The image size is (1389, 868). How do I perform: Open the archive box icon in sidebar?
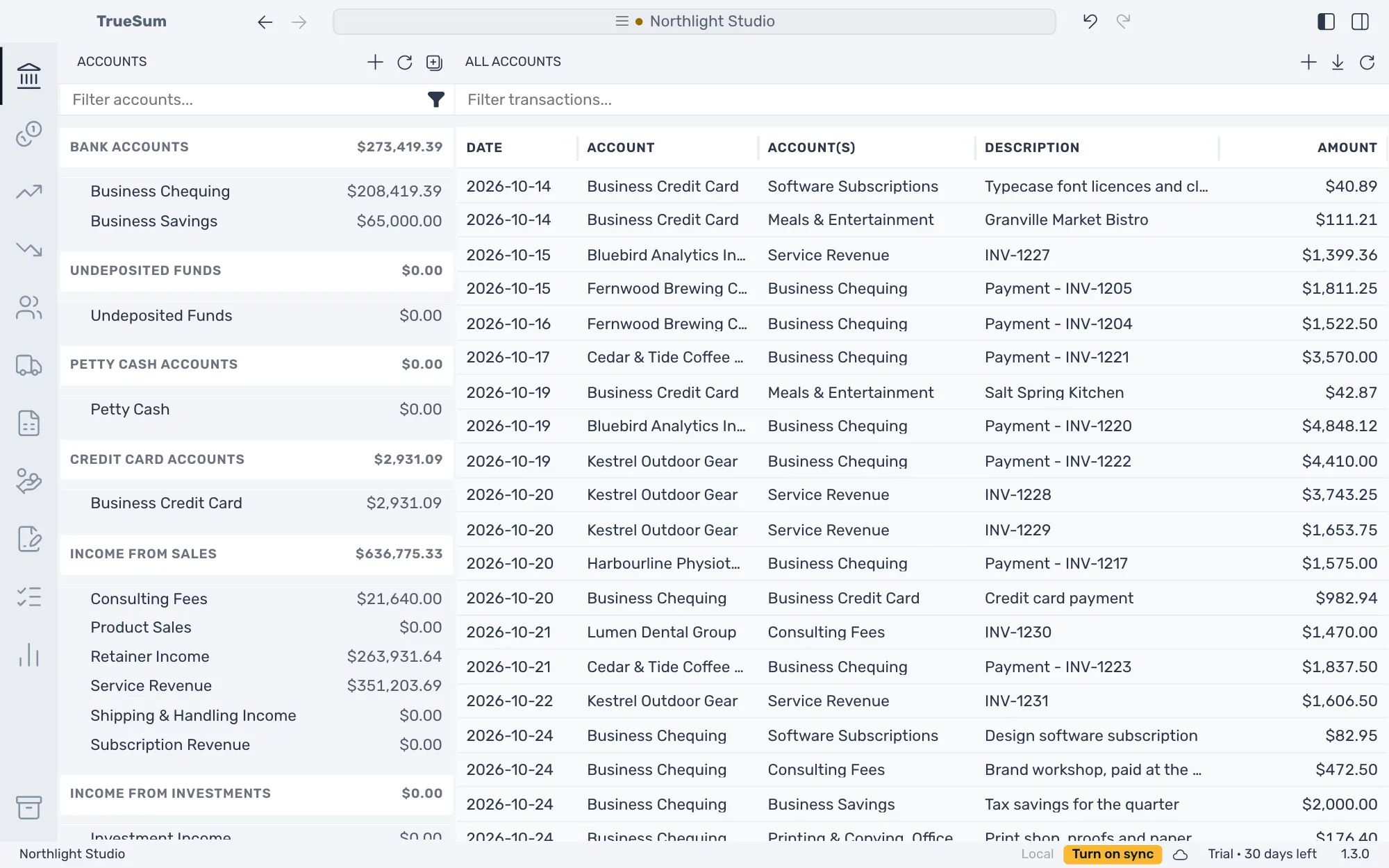point(28,807)
